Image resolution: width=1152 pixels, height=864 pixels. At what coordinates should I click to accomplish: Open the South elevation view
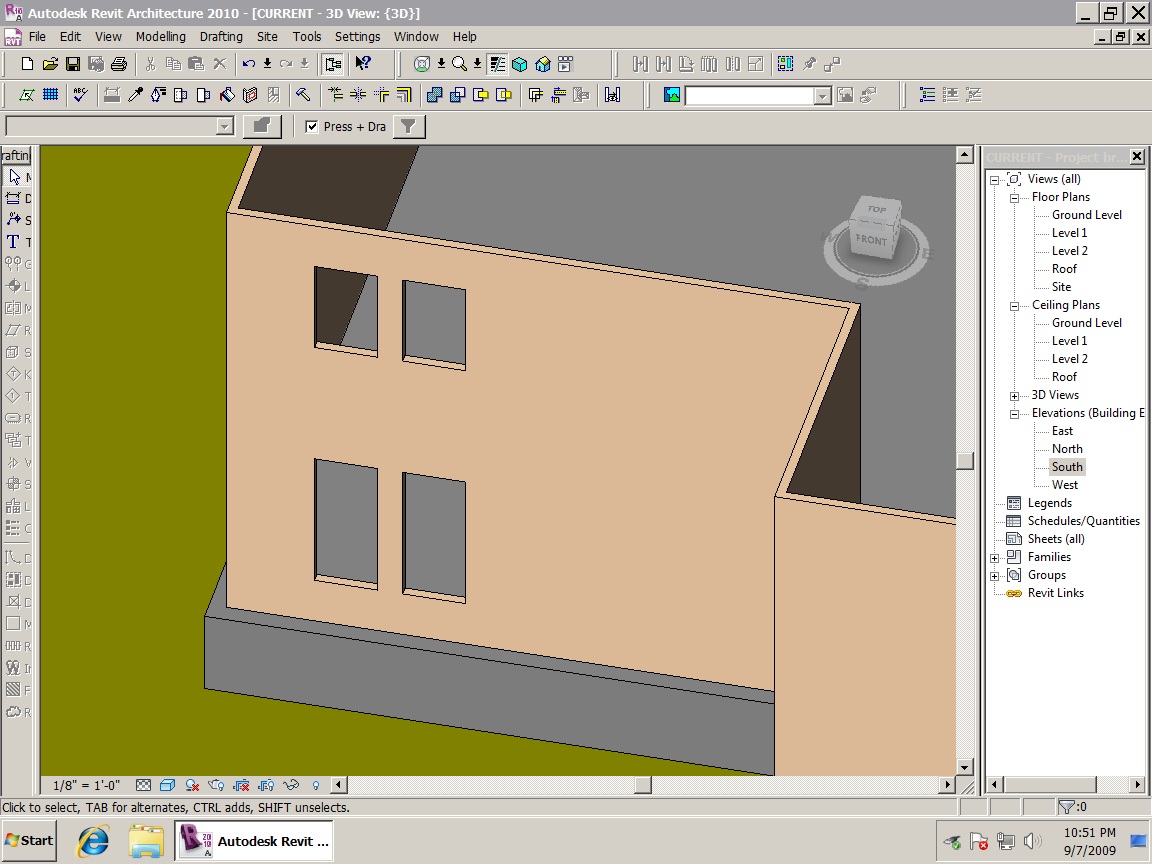pyautogui.click(x=1067, y=467)
